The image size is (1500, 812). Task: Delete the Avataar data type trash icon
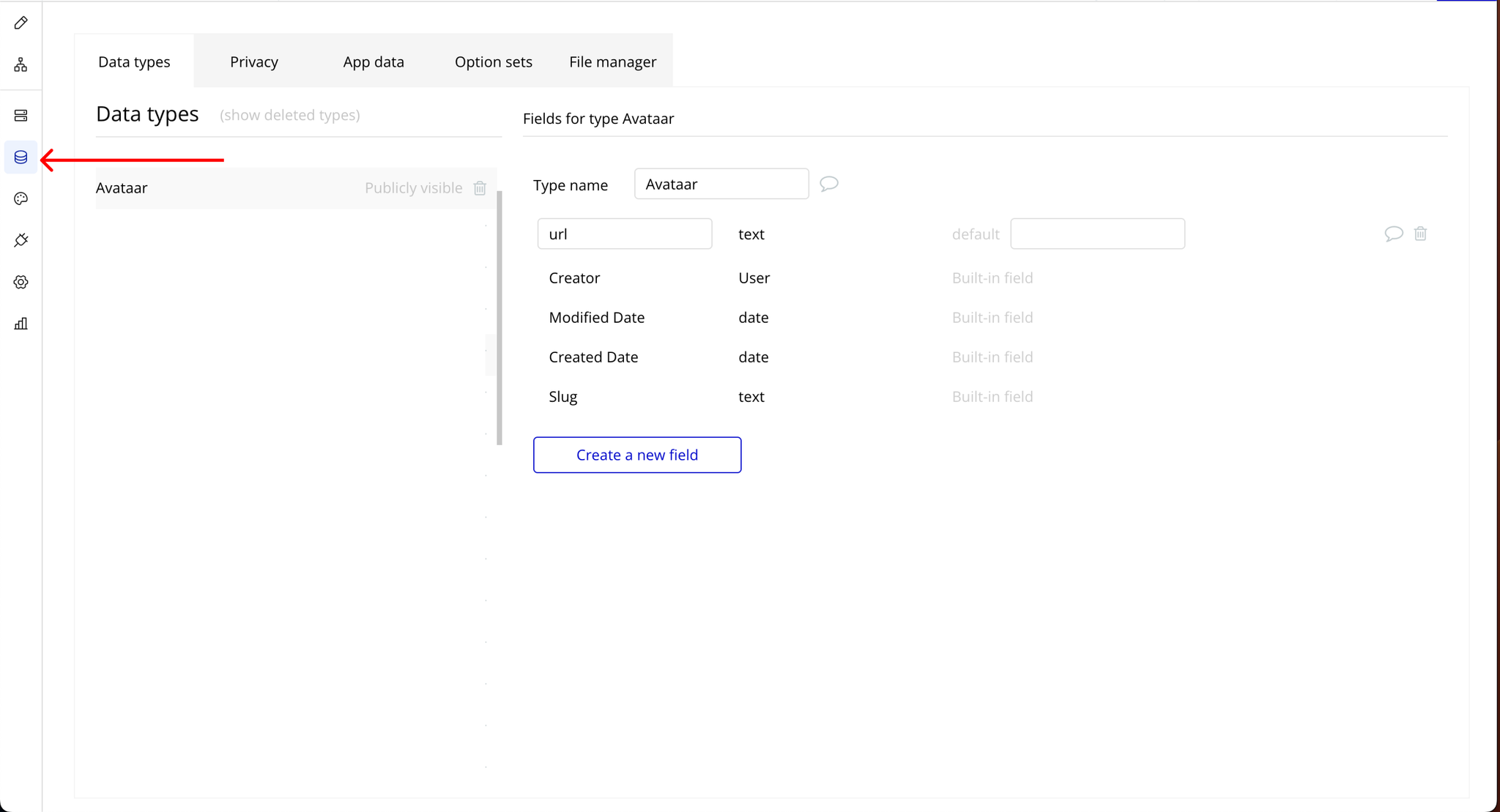[480, 188]
